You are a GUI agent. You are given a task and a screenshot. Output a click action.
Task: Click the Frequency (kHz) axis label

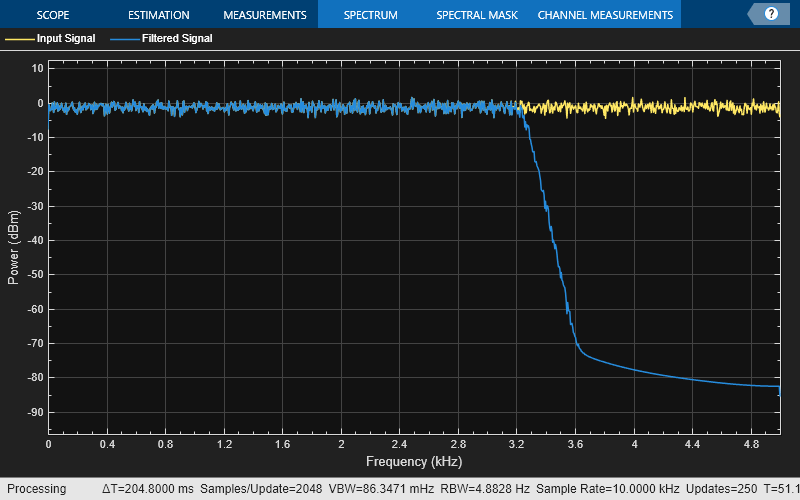pyautogui.click(x=413, y=462)
